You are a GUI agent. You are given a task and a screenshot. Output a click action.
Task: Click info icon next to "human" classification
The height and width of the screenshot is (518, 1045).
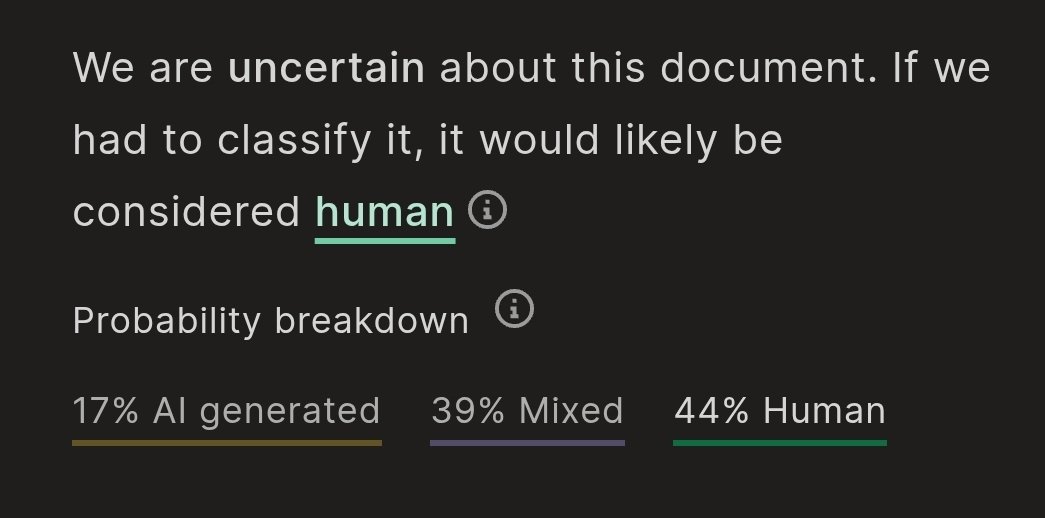tap(488, 210)
